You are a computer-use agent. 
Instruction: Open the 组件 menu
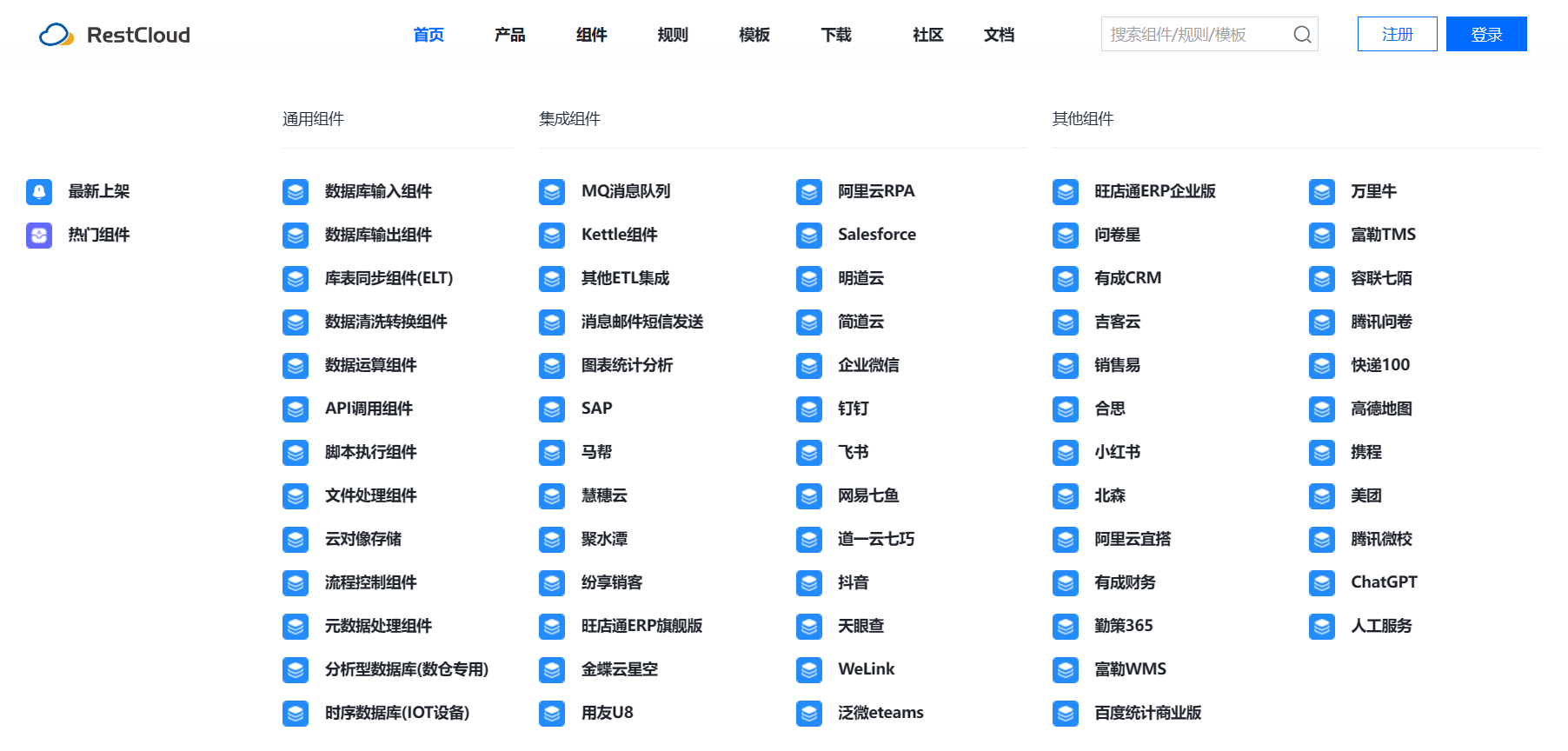(x=592, y=35)
